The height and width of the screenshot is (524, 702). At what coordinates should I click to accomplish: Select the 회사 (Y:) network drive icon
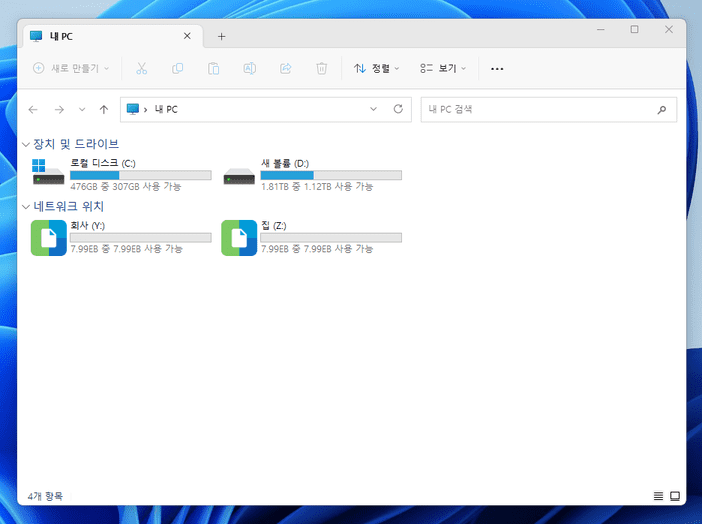(x=49, y=238)
